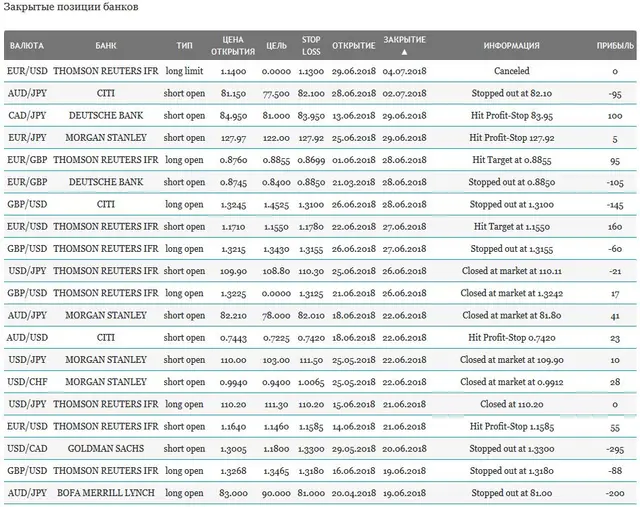Viewport: 640px width, 507px height.
Task: Click stop loss value 83.950
Action: [311, 116]
